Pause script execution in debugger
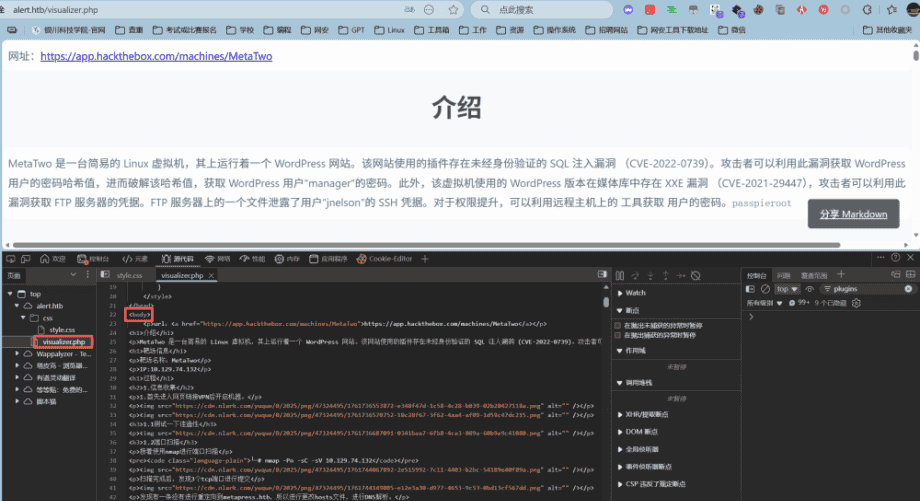 coord(620,276)
